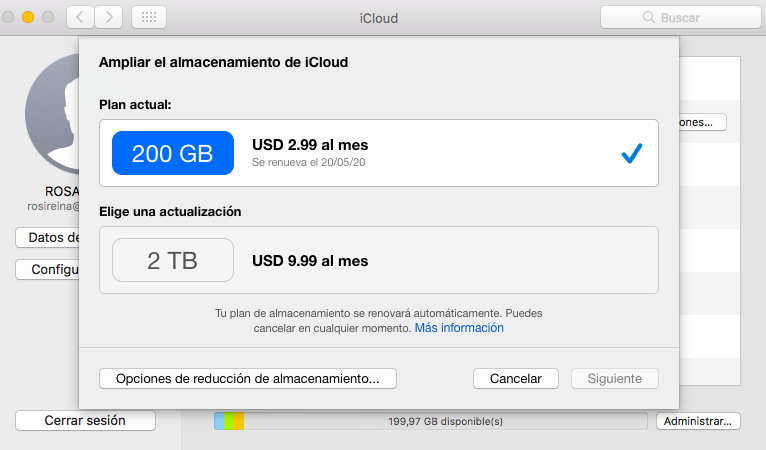Click the Datos de button
This screenshot has height=450, width=766.
[x=48, y=237]
